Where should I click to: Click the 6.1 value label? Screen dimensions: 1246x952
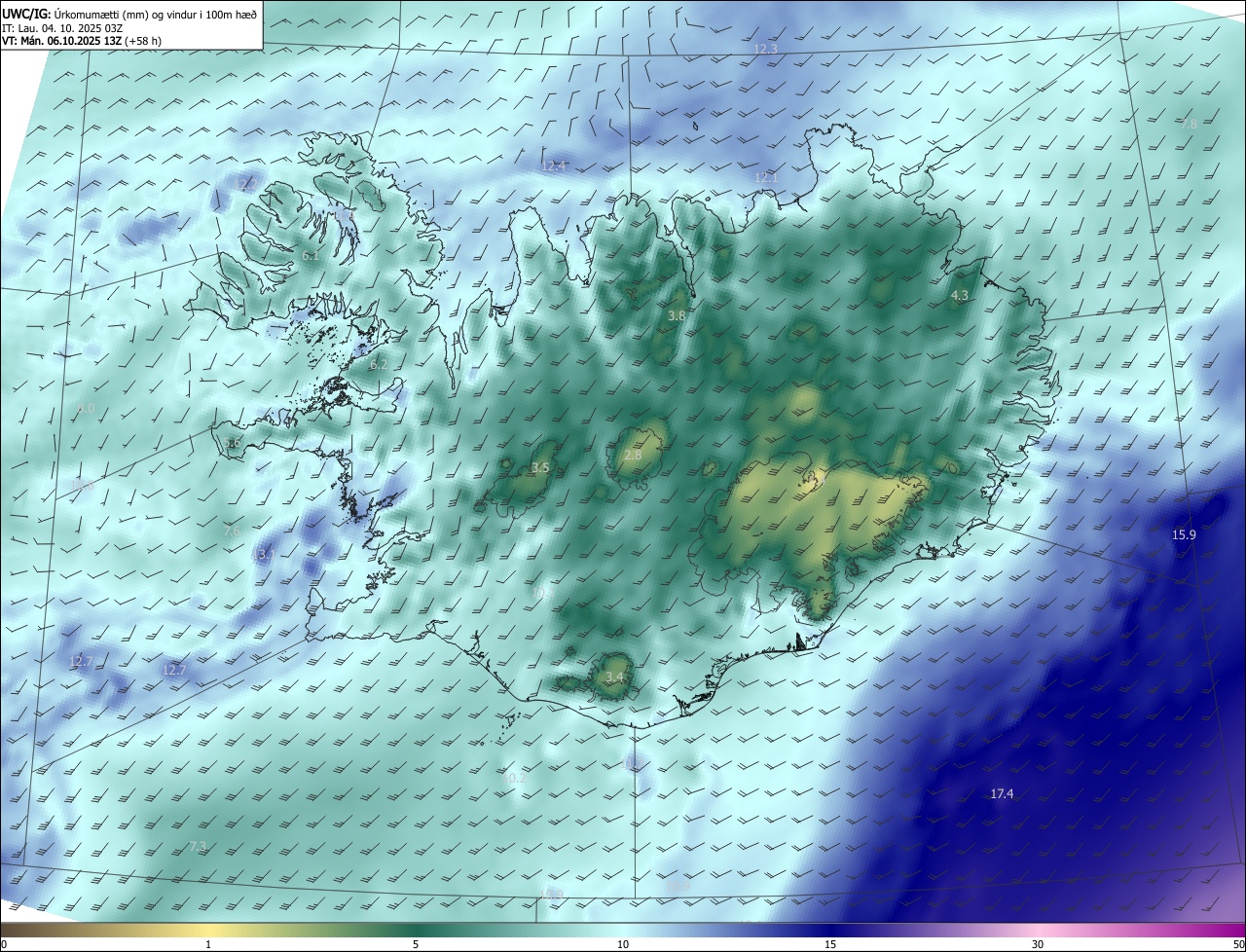[310, 256]
